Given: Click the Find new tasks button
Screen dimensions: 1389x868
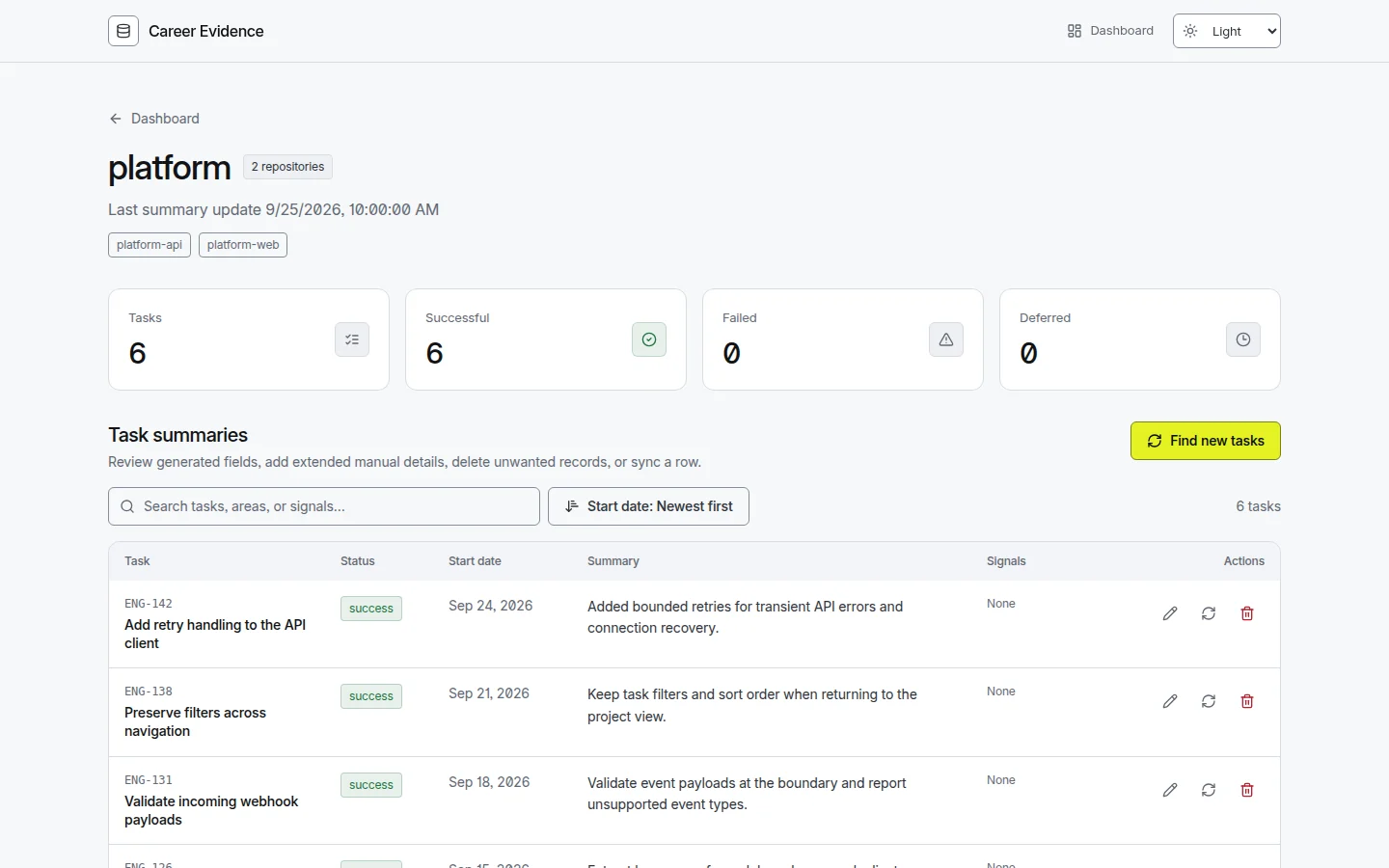Looking at the screenshot, I should coord(1206,441).
